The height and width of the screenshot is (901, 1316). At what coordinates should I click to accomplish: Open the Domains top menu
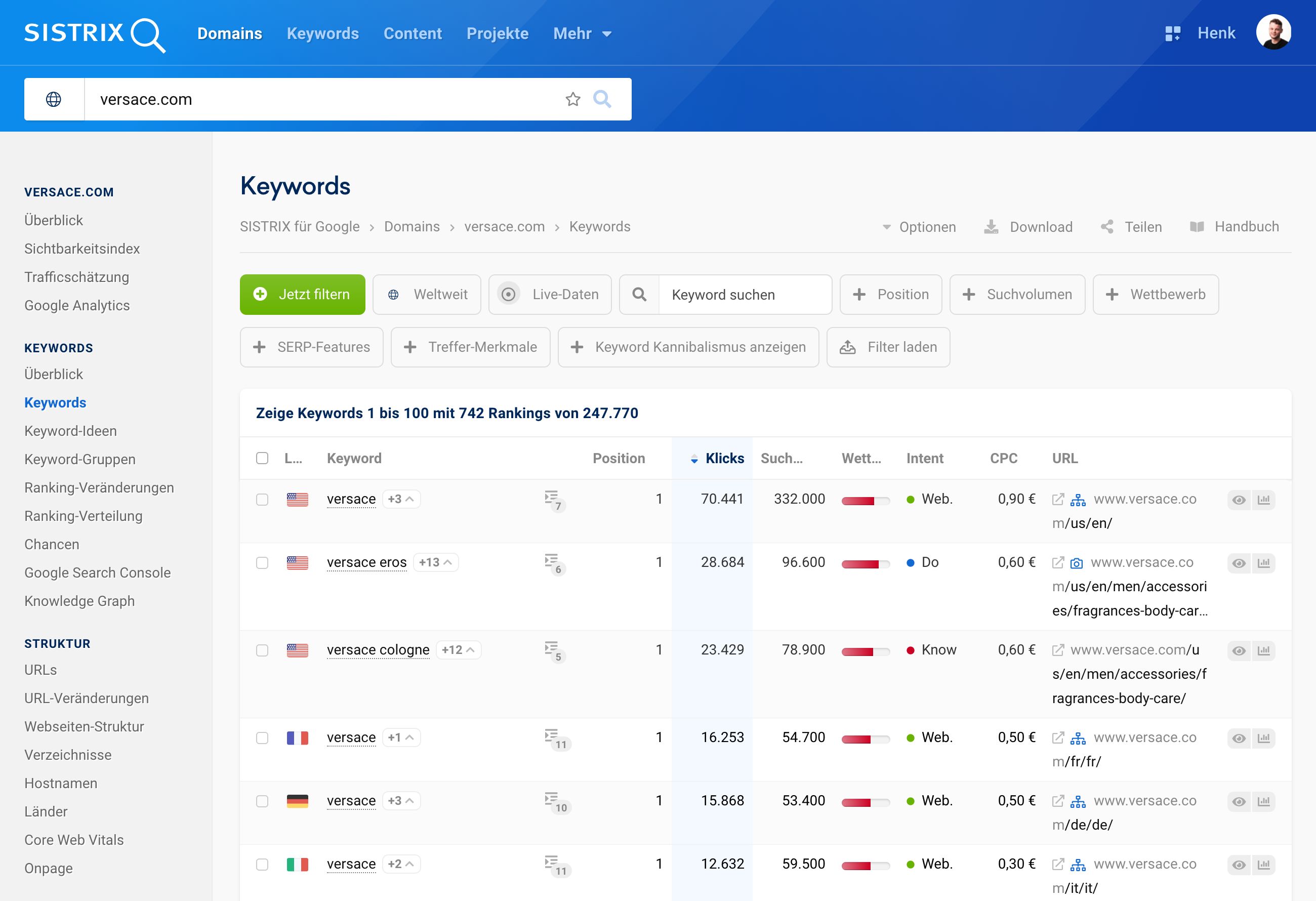coord(229,33)
